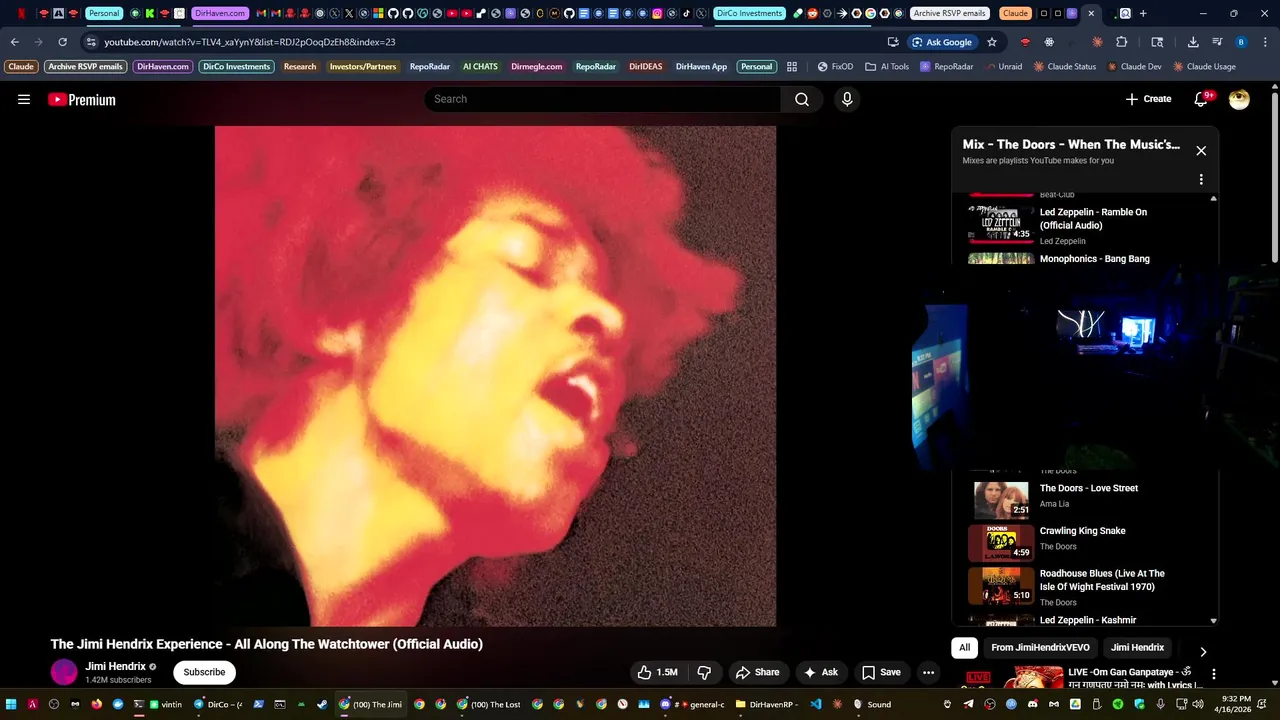
Task: Open the Windows Start menu
Action: tap(11, 704)
